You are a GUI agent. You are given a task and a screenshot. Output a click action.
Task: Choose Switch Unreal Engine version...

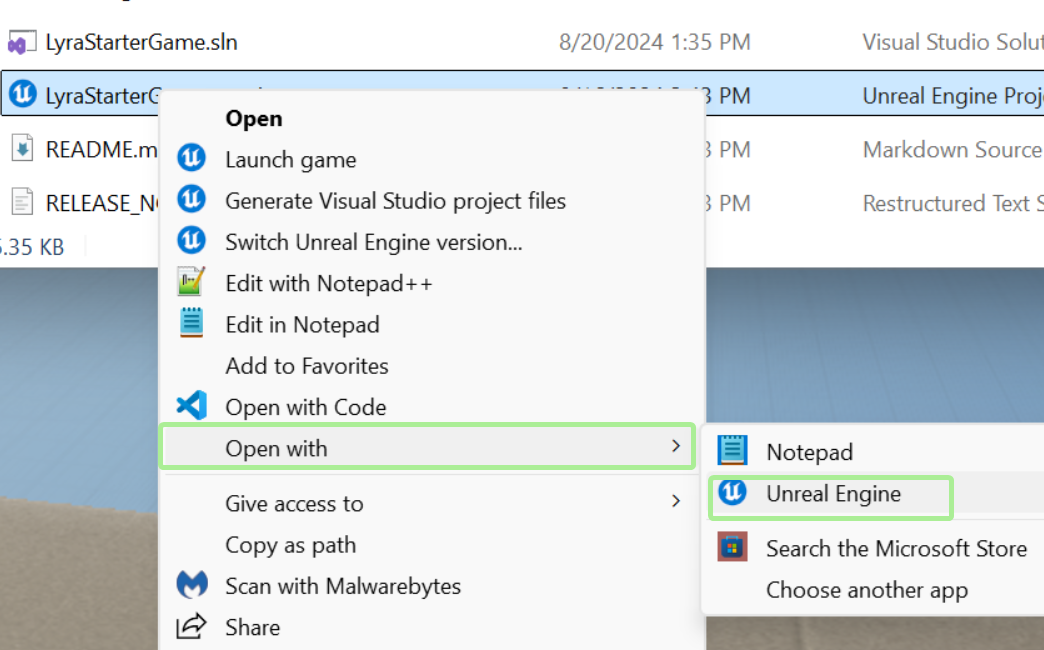pyautogui.click(x=374, y=242)
